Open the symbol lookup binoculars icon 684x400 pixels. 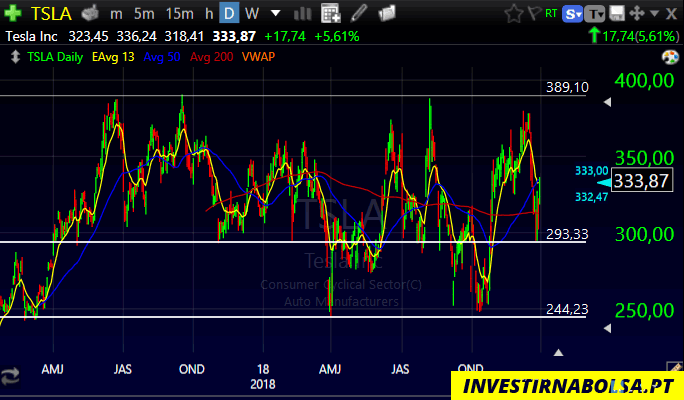pyautogui.click(x=90, y=14)
